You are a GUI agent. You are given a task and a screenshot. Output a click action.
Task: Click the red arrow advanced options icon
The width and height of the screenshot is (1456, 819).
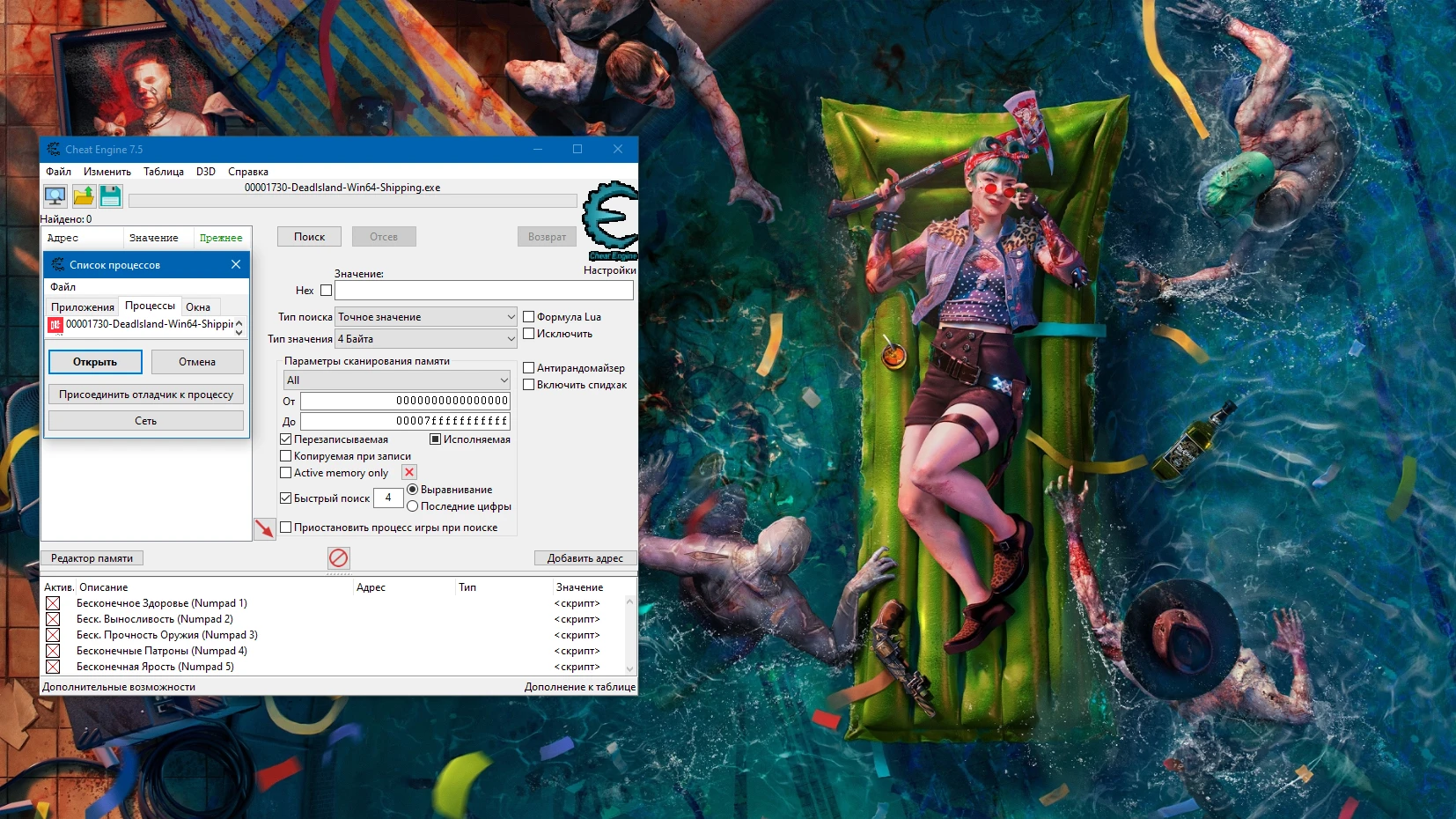click(264, 528)
